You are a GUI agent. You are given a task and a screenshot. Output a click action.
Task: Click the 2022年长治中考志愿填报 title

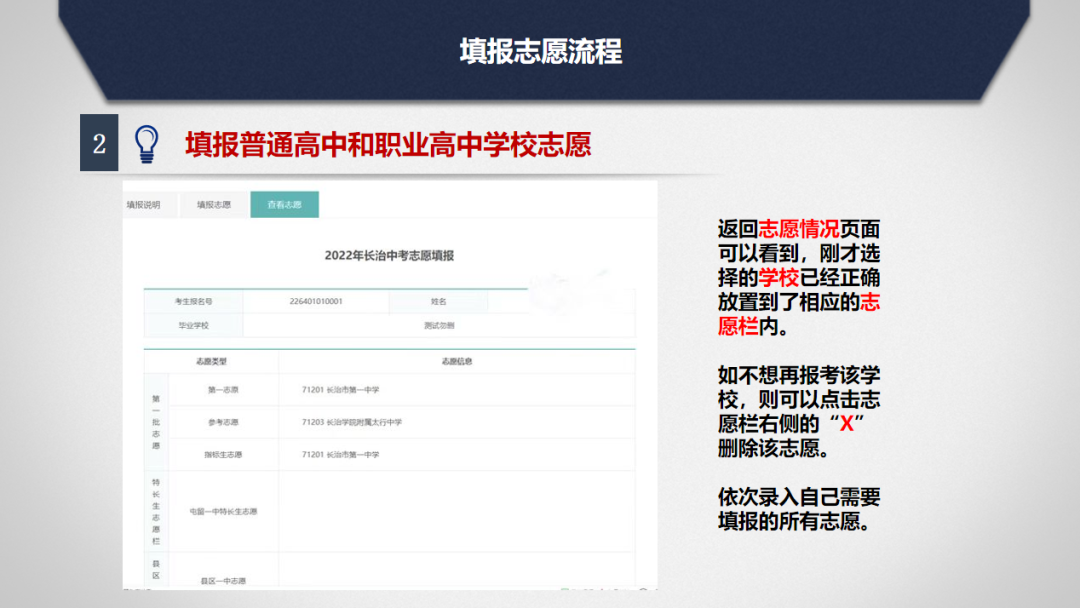point(389,255)
